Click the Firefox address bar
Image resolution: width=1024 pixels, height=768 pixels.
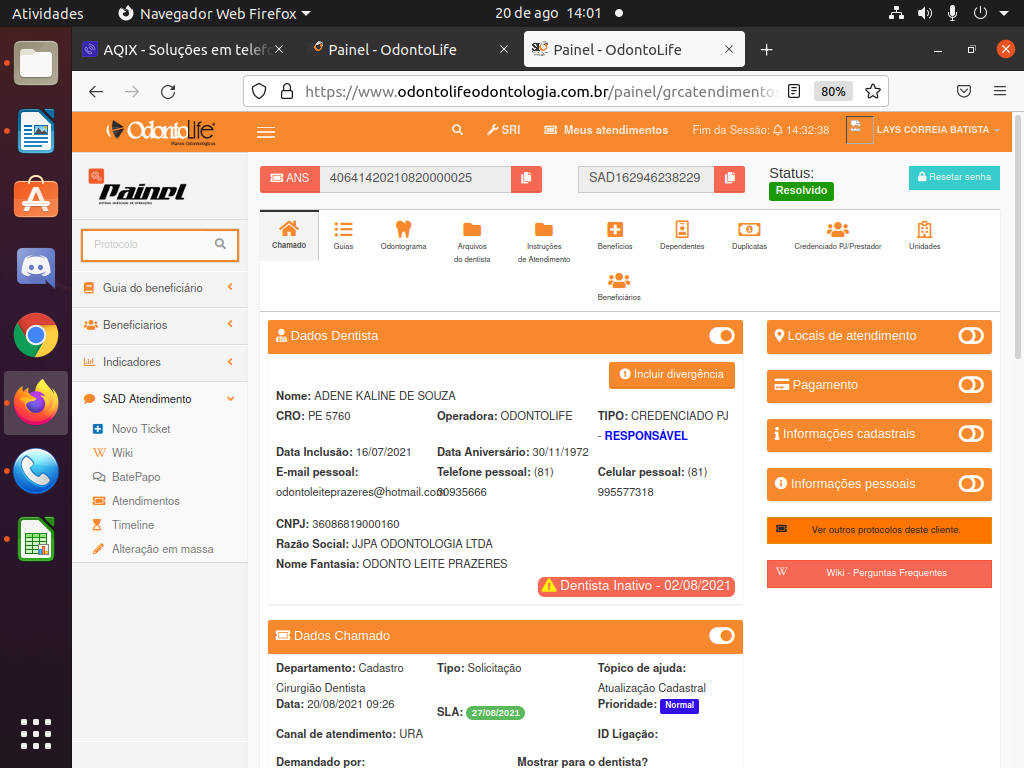pos(542,91)
